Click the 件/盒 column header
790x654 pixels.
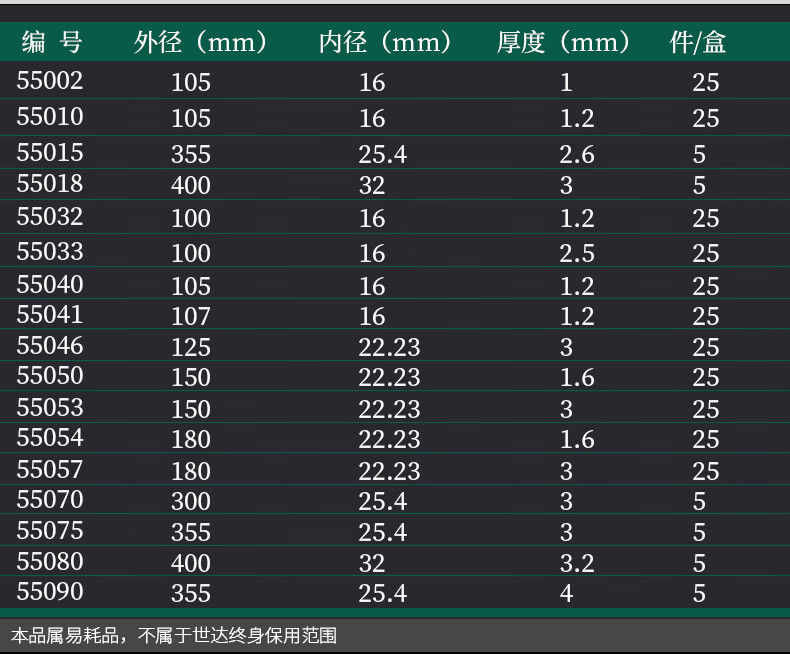point(698,42)
